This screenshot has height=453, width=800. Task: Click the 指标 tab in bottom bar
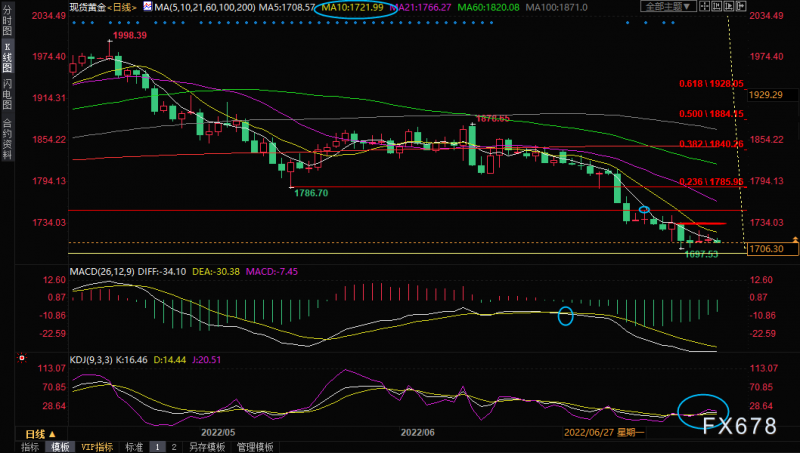tap(31, 447)
